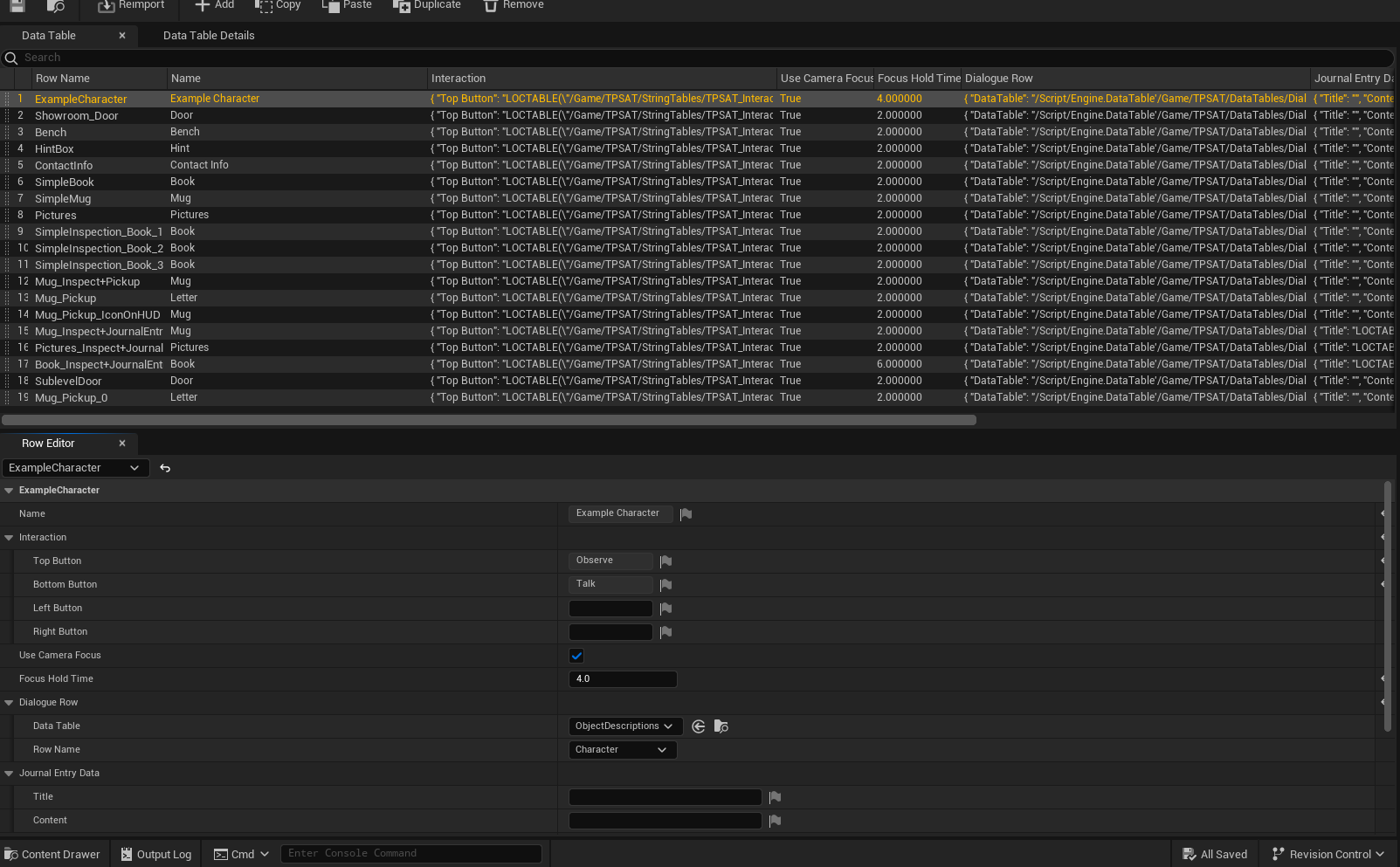1400x867 pixels.
Task: Open the Cmd console type dropdown
Action: 242,854
